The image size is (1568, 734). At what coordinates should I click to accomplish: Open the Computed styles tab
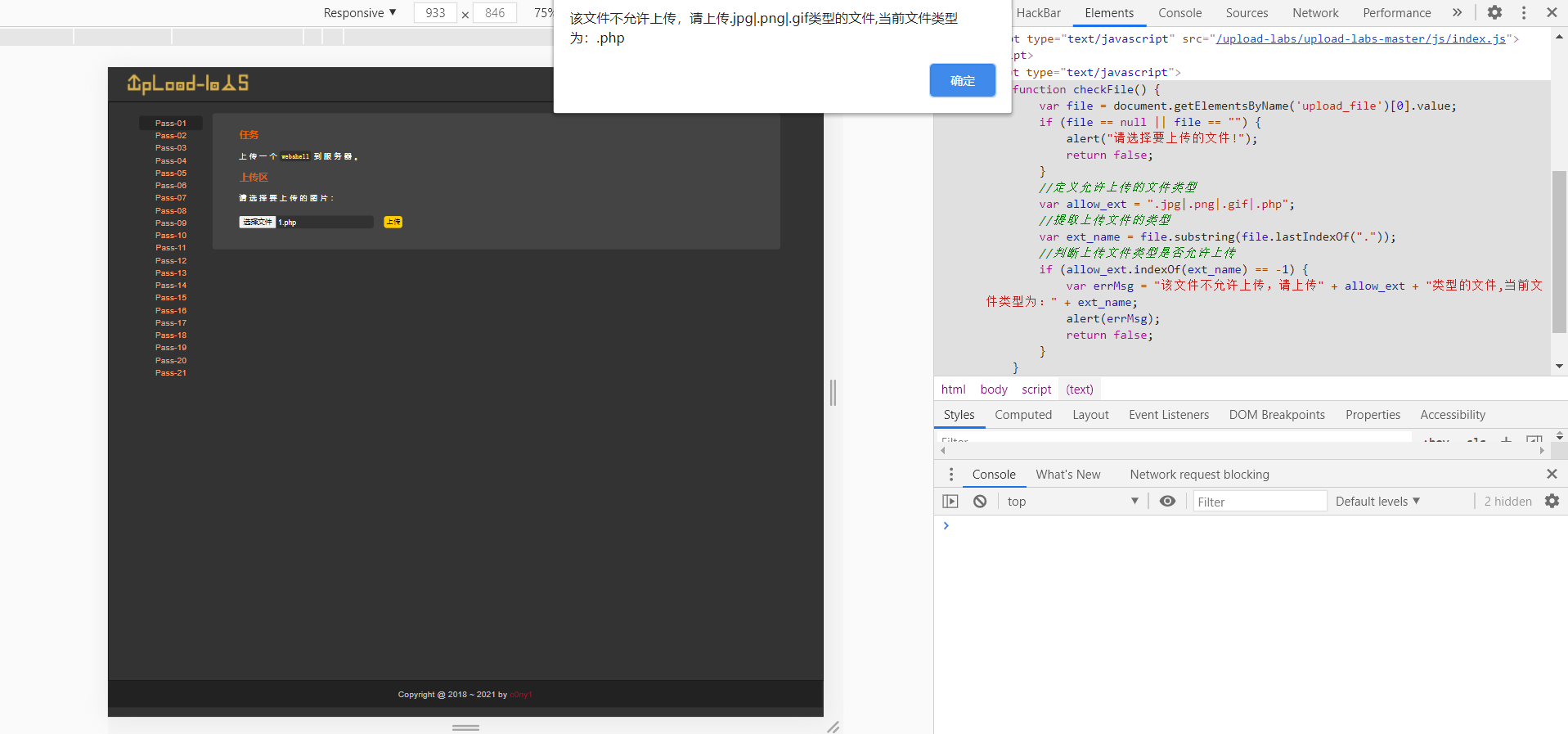1022,415
